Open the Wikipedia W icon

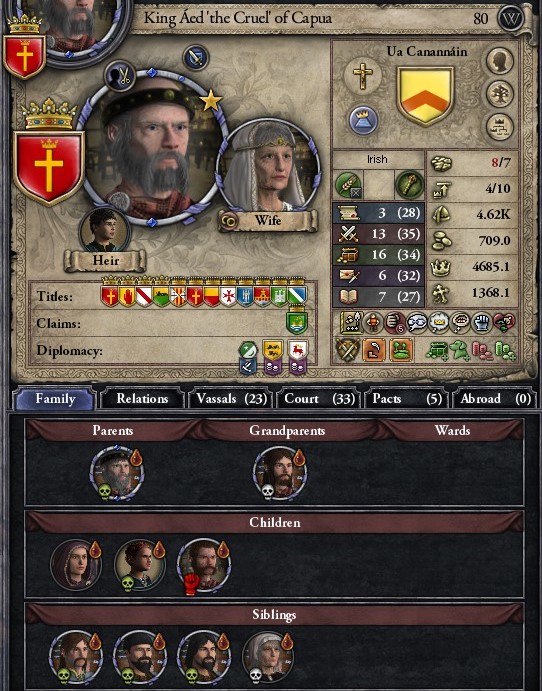[x=510, y=19]
